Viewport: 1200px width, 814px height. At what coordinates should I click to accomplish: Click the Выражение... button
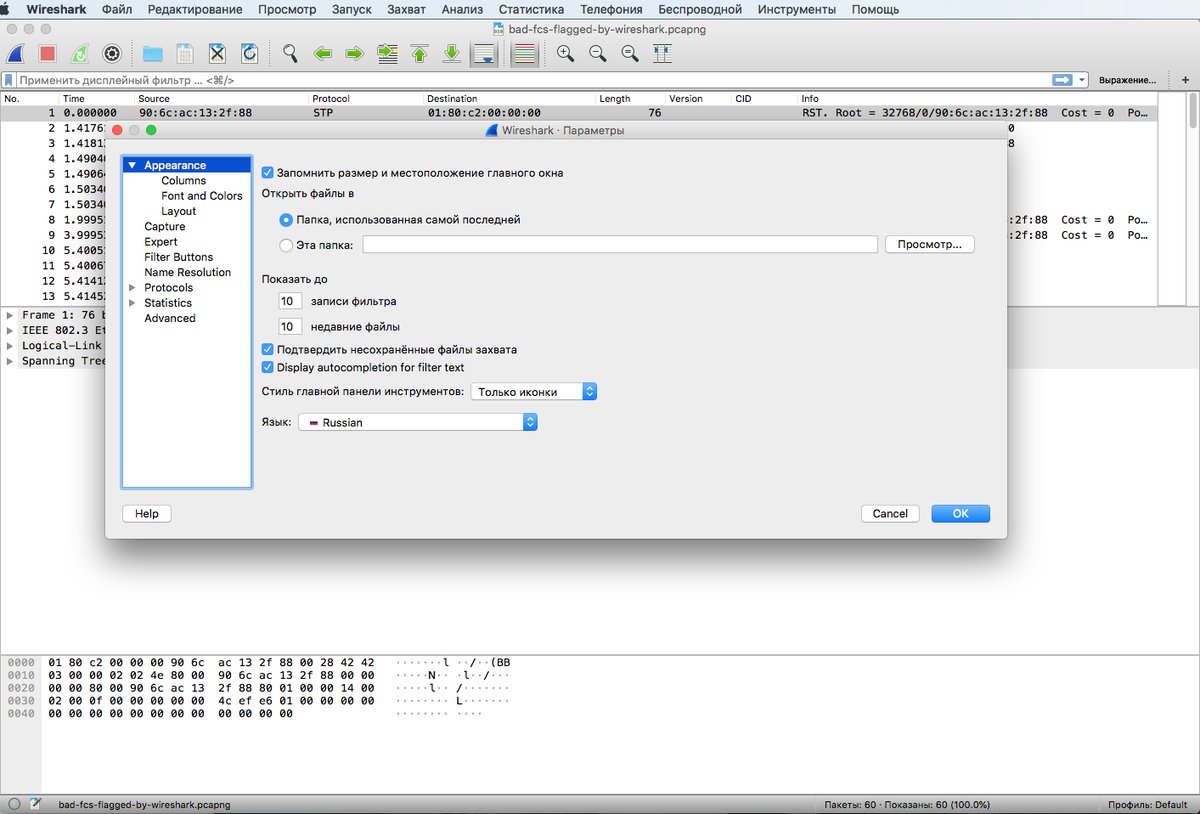pos(1127,79)
